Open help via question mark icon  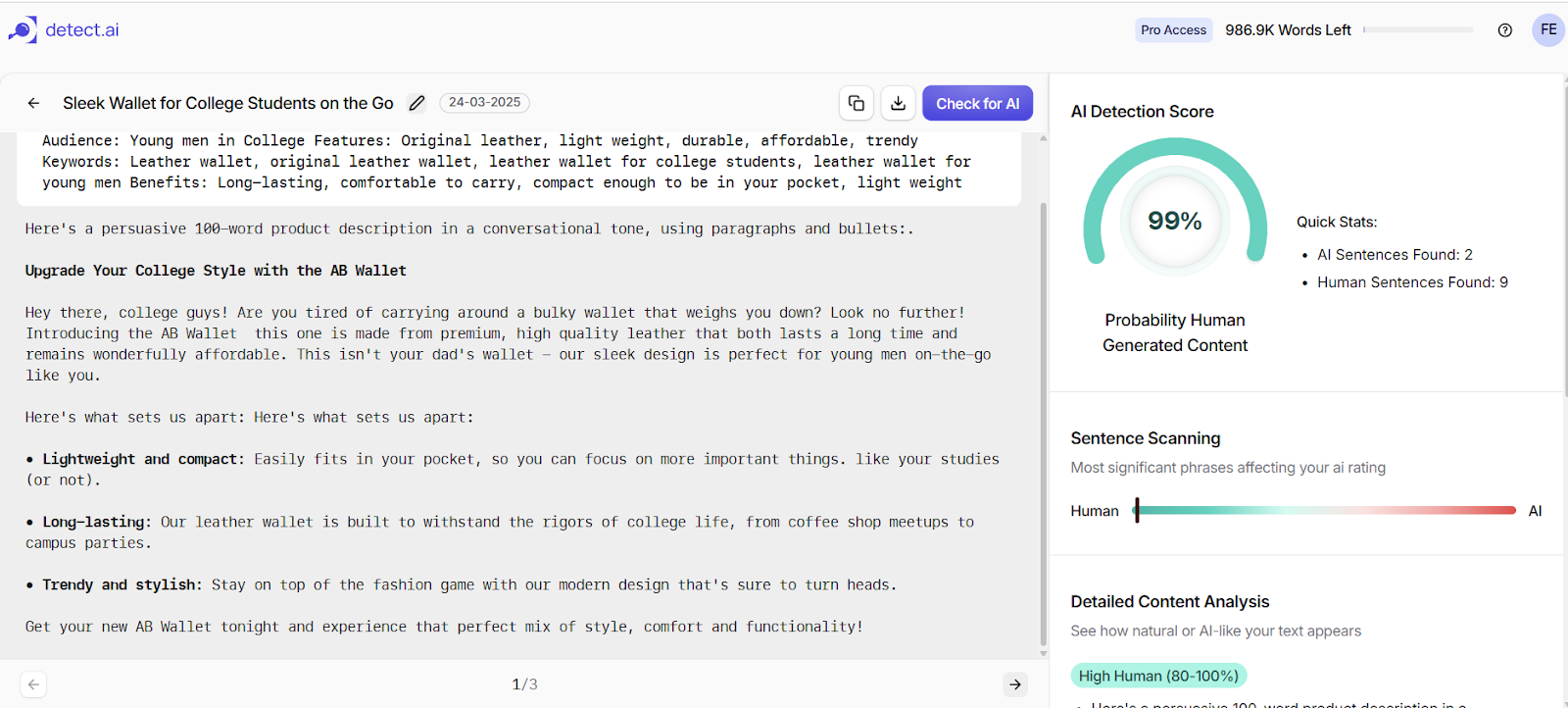(x=1505, y=30)
